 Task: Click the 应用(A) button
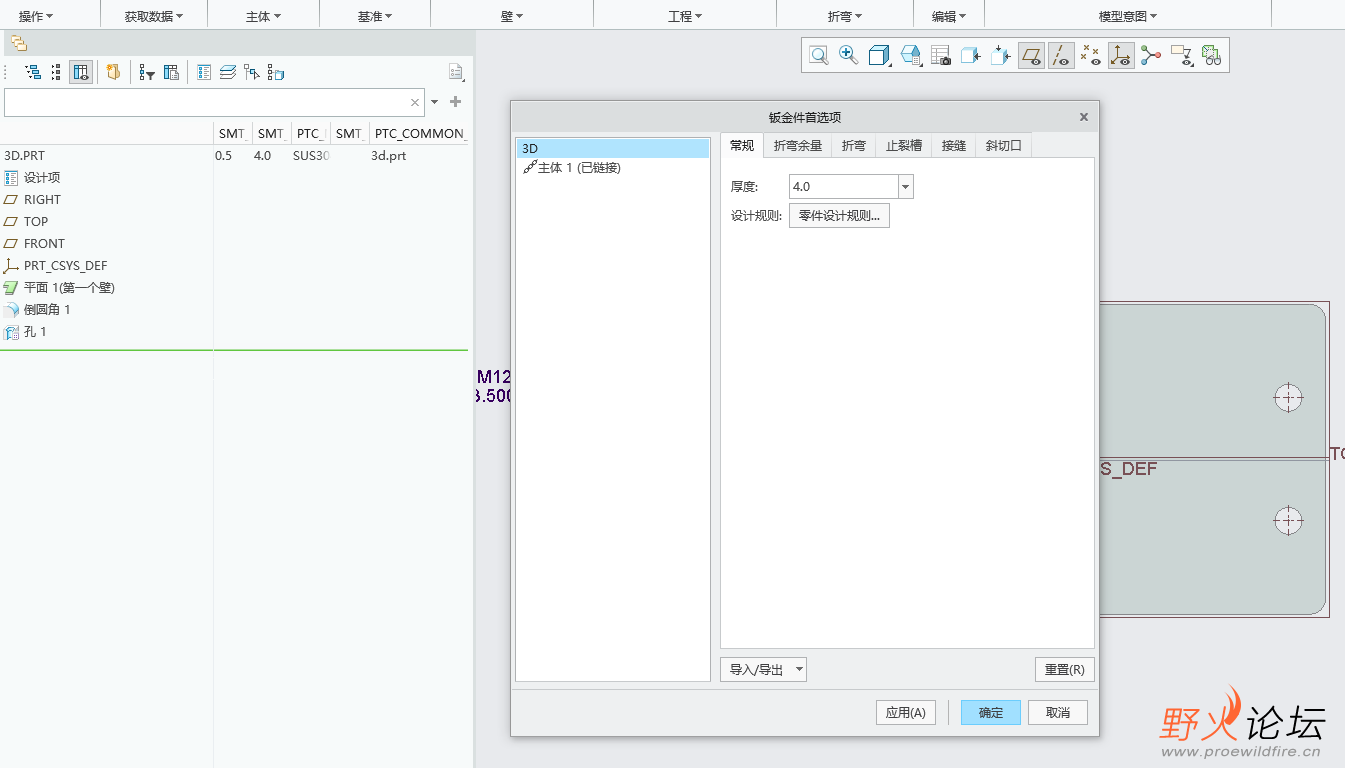pos(906,713)
